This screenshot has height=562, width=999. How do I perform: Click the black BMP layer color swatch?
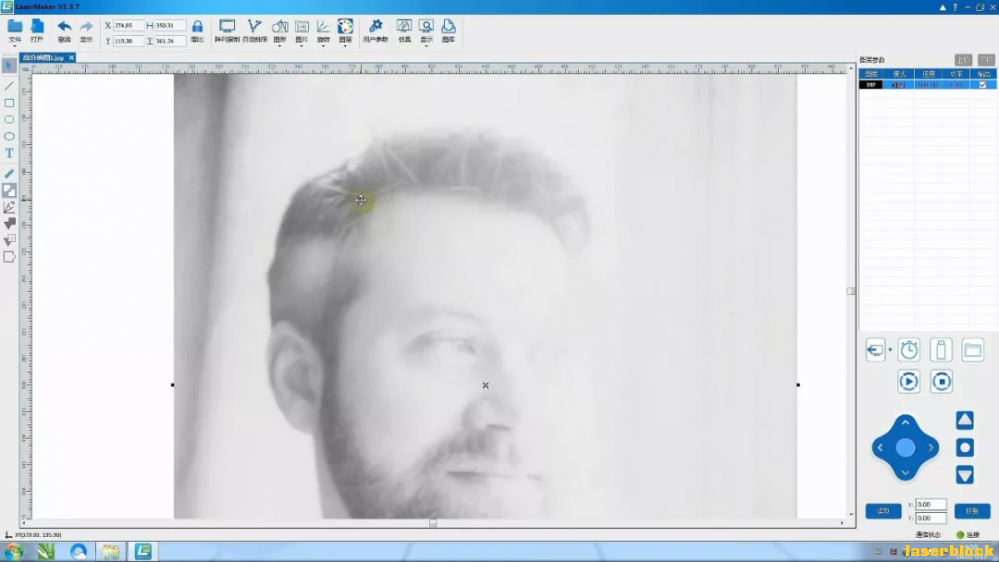tap(871, 85)
